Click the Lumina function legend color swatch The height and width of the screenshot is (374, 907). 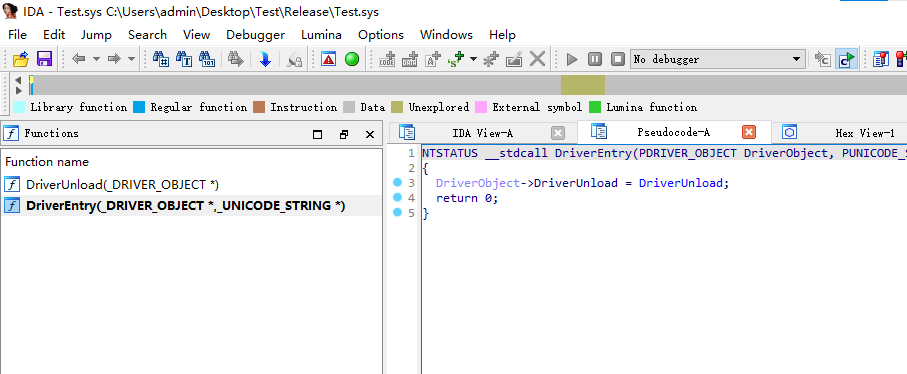pyautogui.click(x=595, y=107)
